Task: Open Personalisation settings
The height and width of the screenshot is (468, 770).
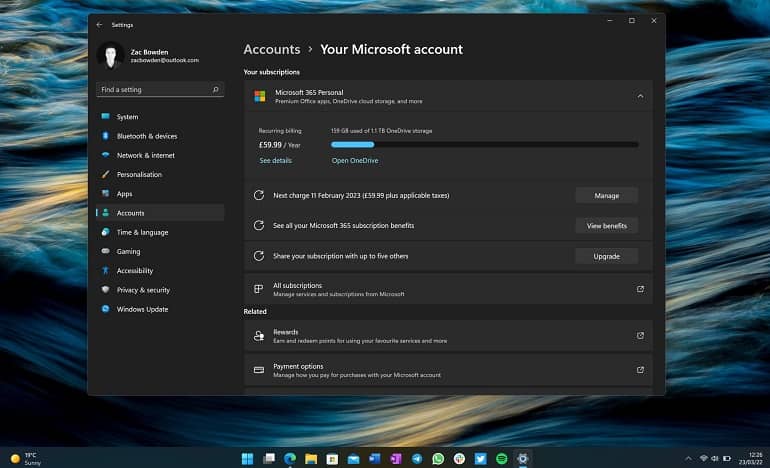Action: 160,174
